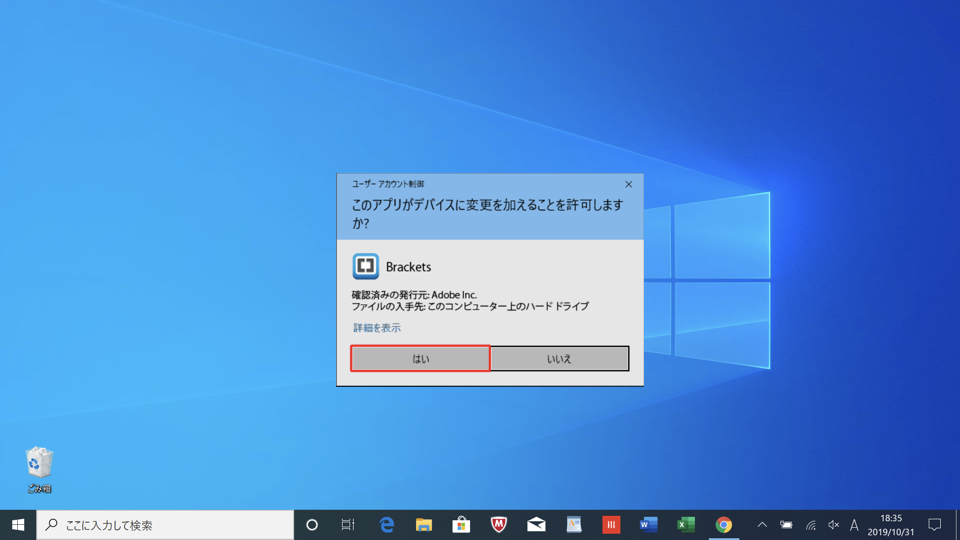The image size is (960, 540).
Task: Launch Excel from the taskbar
Action: pos(686,525)
